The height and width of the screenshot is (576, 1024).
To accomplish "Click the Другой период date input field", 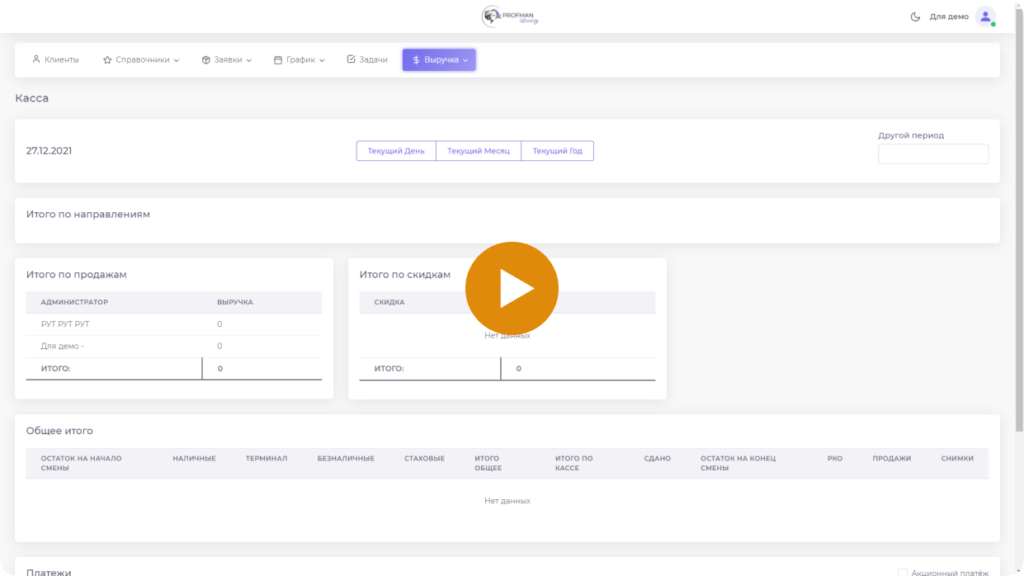I will [932, 154].
